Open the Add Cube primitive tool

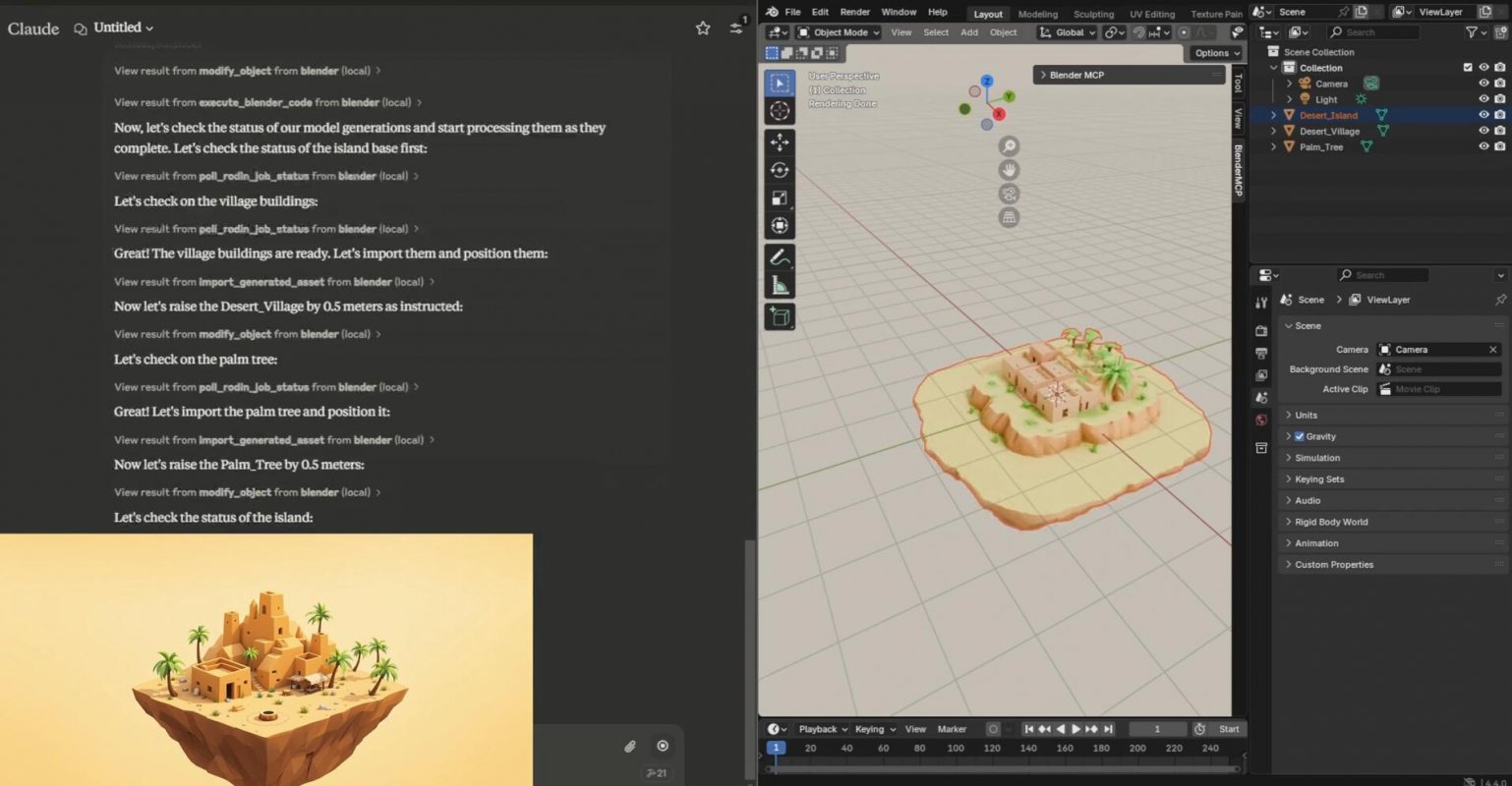[x=779, y=316]
